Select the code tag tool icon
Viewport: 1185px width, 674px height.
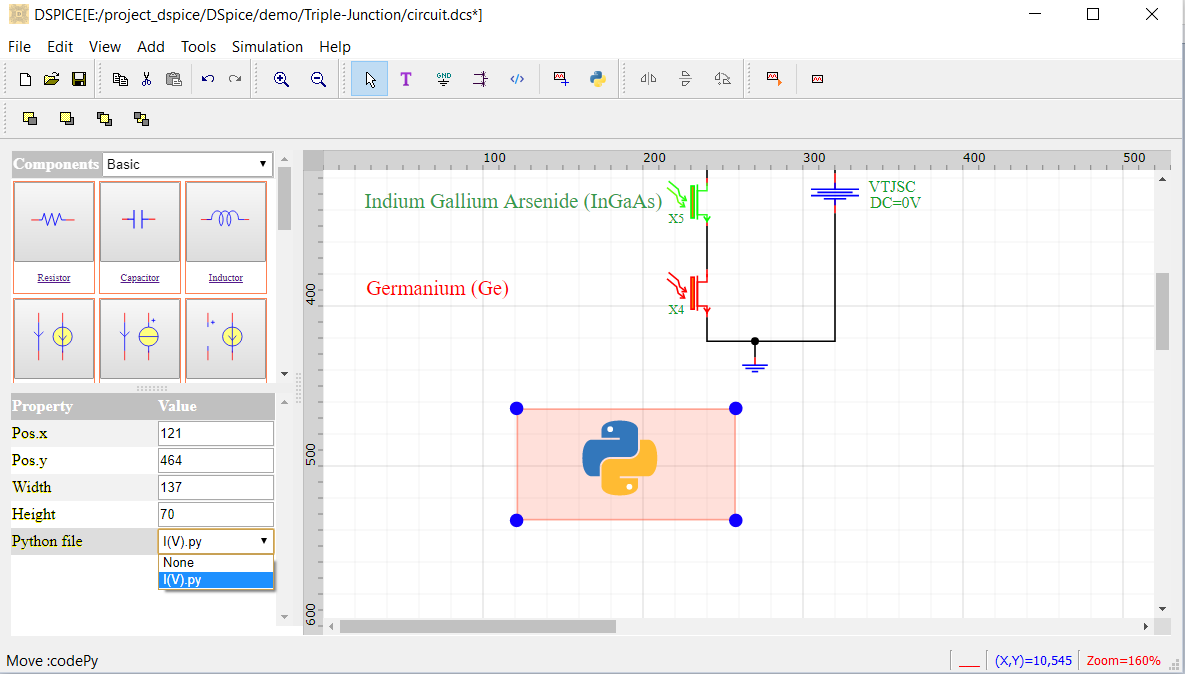point(517,79)
